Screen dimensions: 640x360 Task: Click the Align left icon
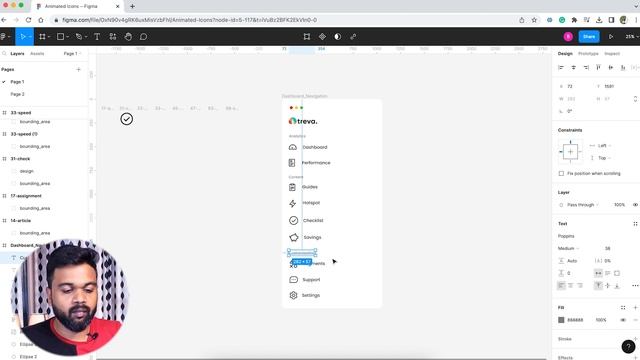561,67
